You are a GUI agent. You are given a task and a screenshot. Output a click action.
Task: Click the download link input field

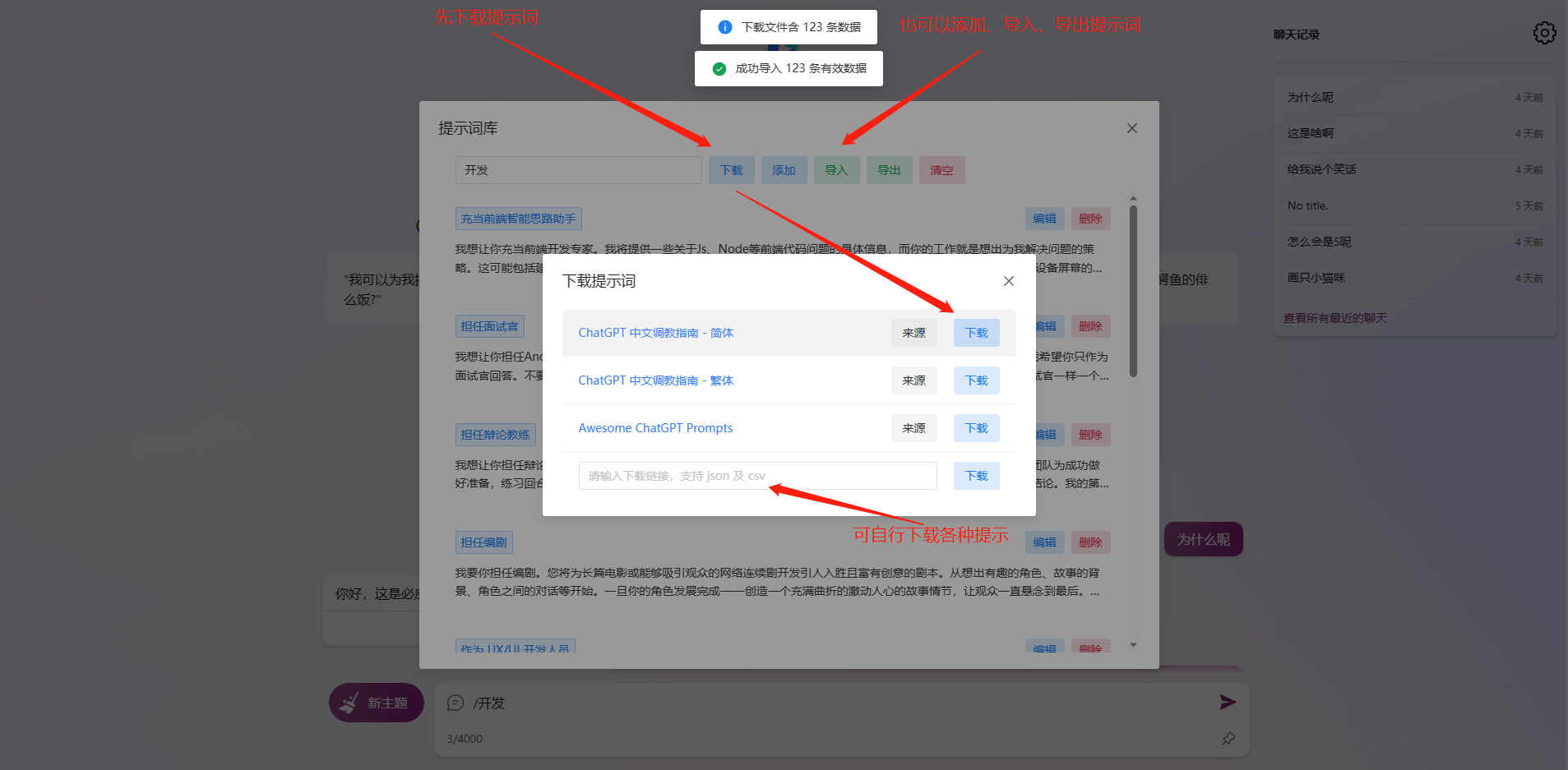tap(756, 475)
